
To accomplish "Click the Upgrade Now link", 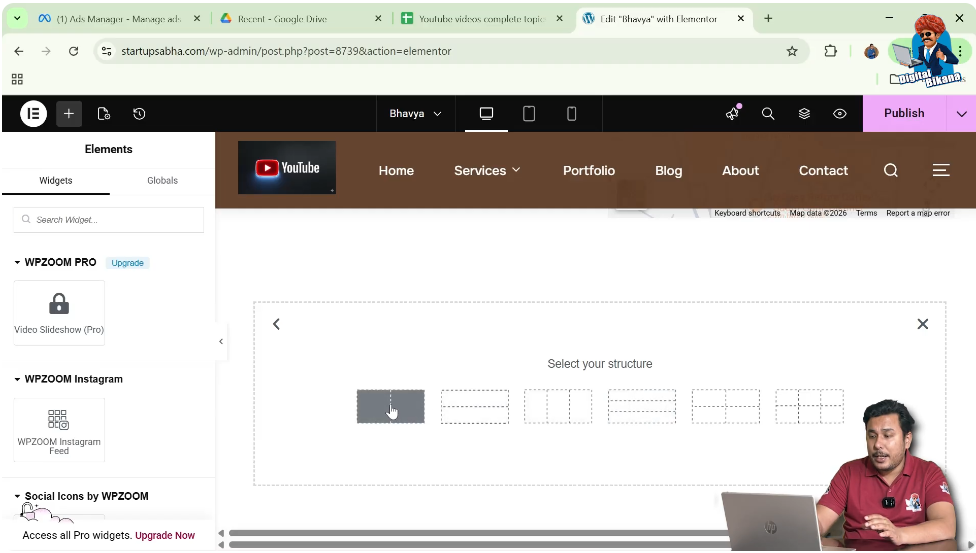I will click(165, 536).
